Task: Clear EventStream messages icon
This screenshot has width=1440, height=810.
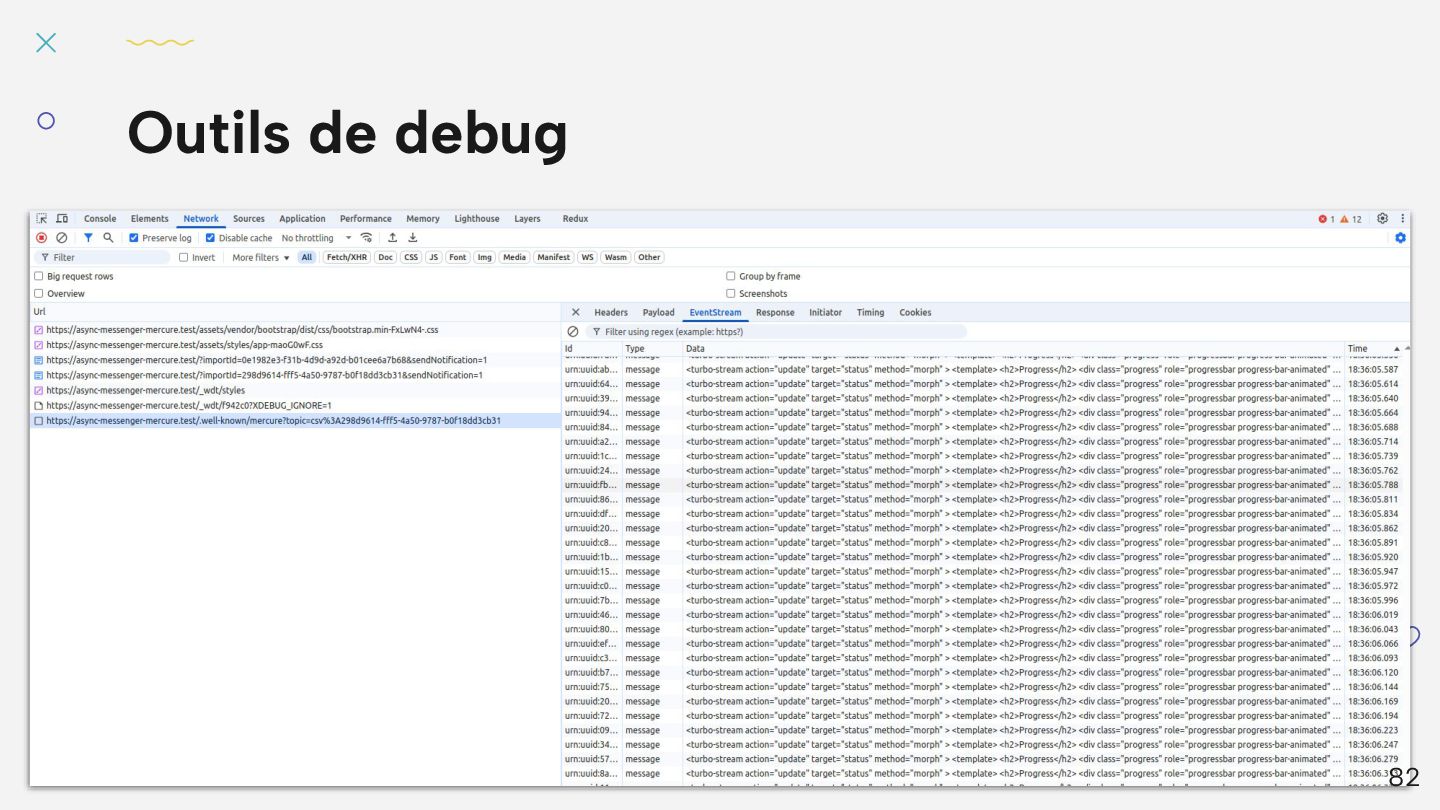Action: 573,331
